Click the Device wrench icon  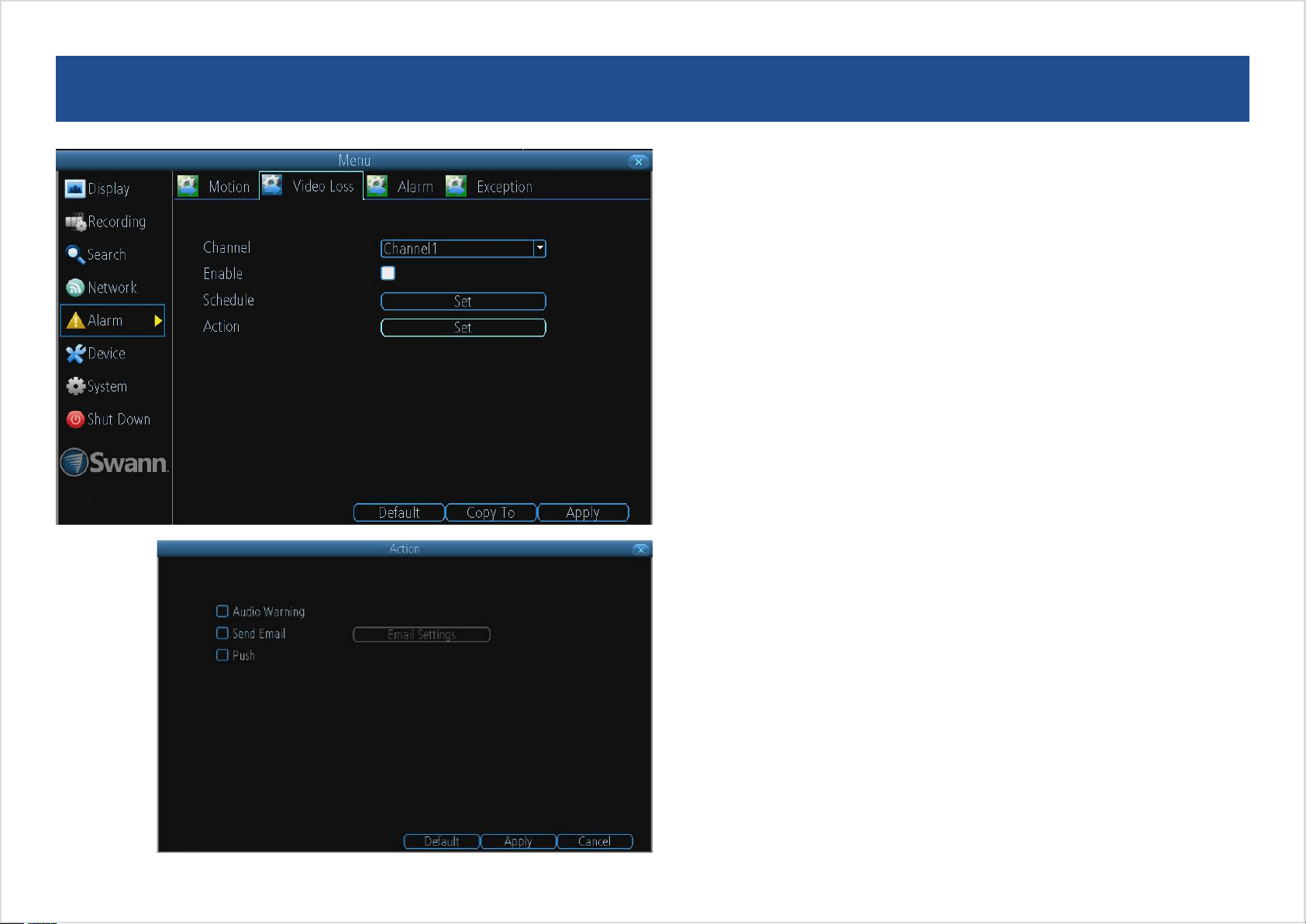[x=75, y=353]
